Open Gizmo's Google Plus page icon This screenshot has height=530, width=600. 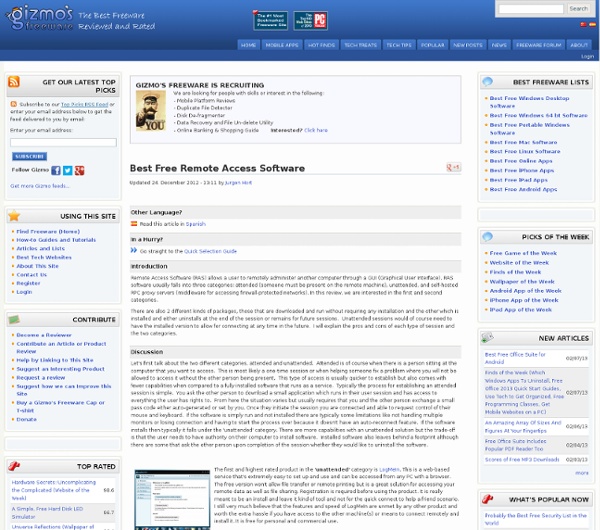(x=80, y=170)
